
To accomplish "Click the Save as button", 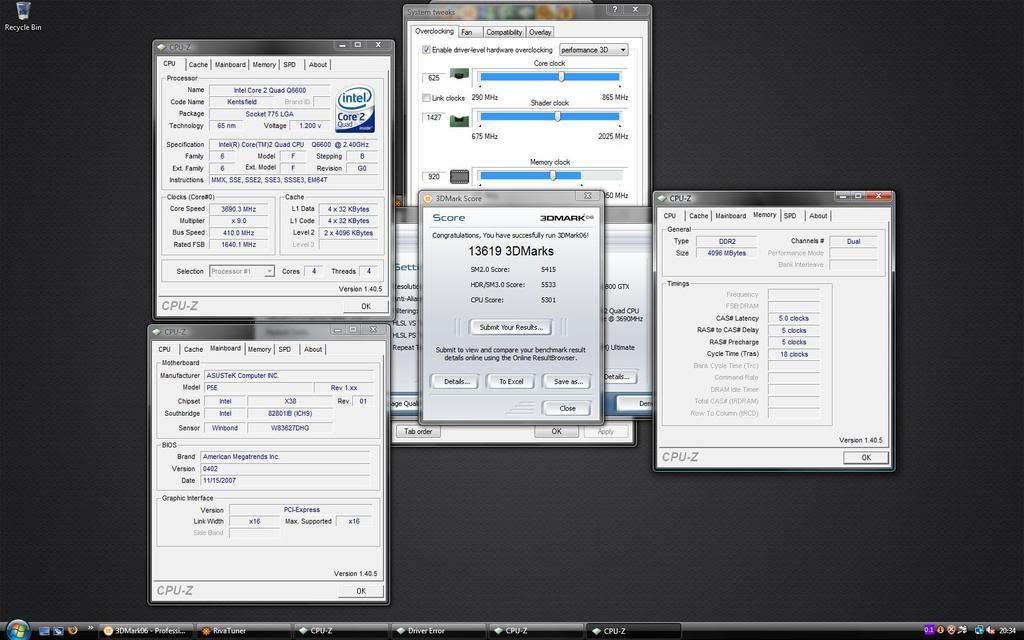I will [x=568, y=381].
